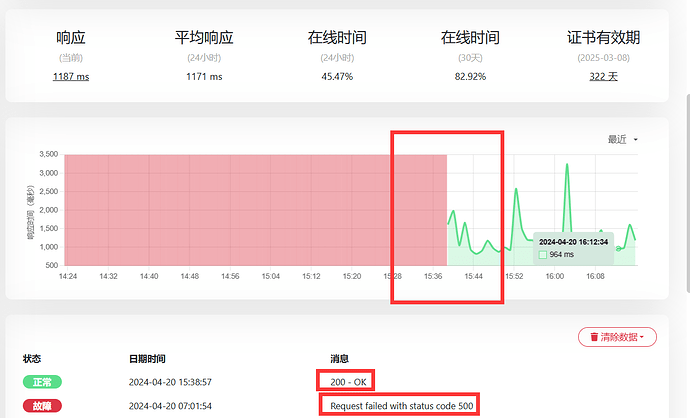Screen dimensions: 690x418
Task: Click the 故障 status badge
Action: 42,406
